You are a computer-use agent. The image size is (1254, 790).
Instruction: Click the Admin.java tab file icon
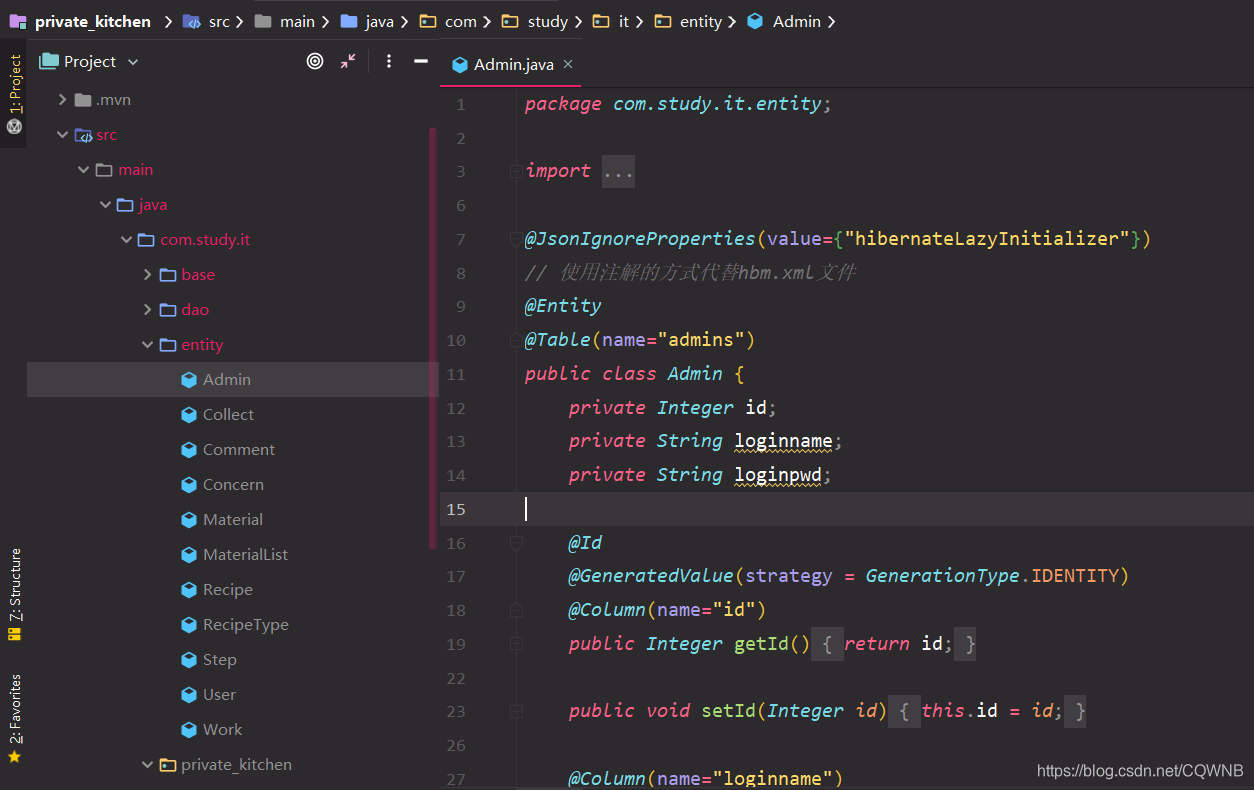[x=460, y=64]
